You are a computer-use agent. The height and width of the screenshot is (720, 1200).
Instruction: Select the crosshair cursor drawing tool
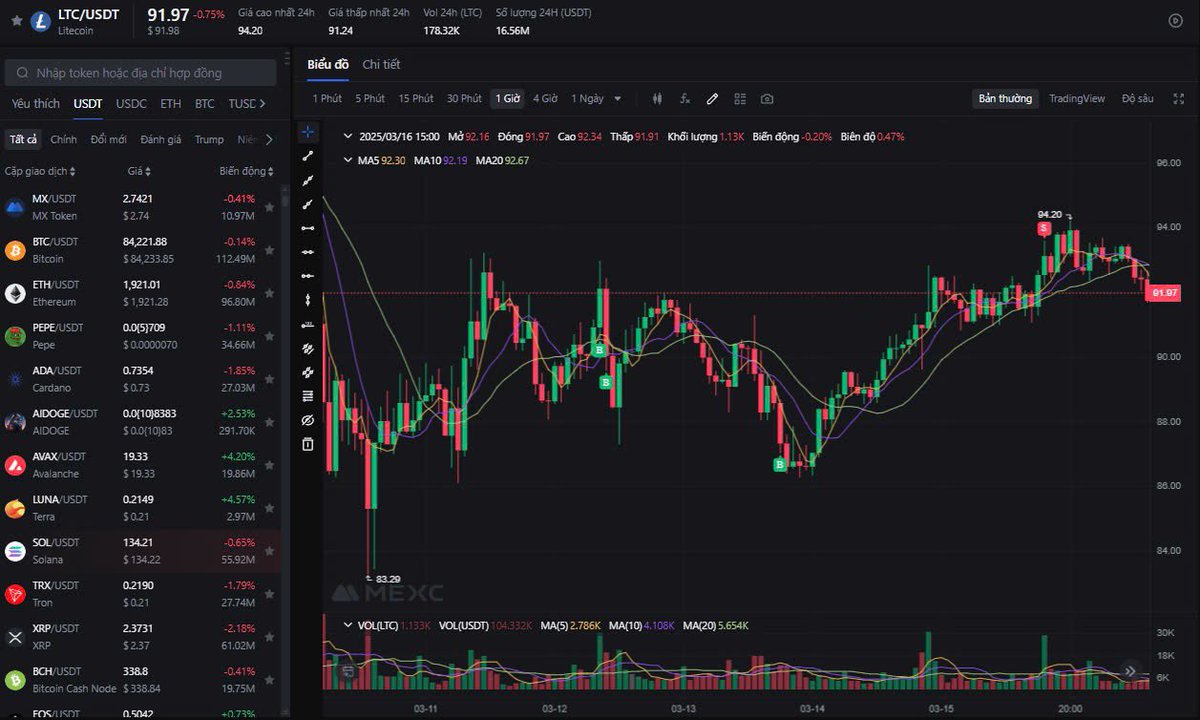tap(308, 132)
